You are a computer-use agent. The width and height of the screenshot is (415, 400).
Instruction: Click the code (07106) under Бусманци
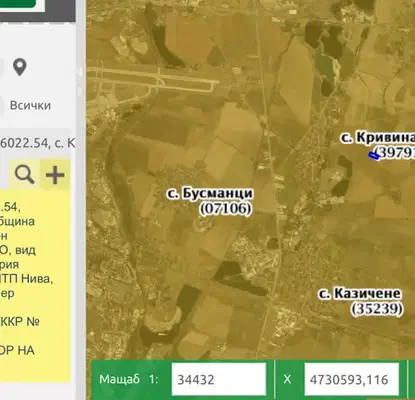225,209
